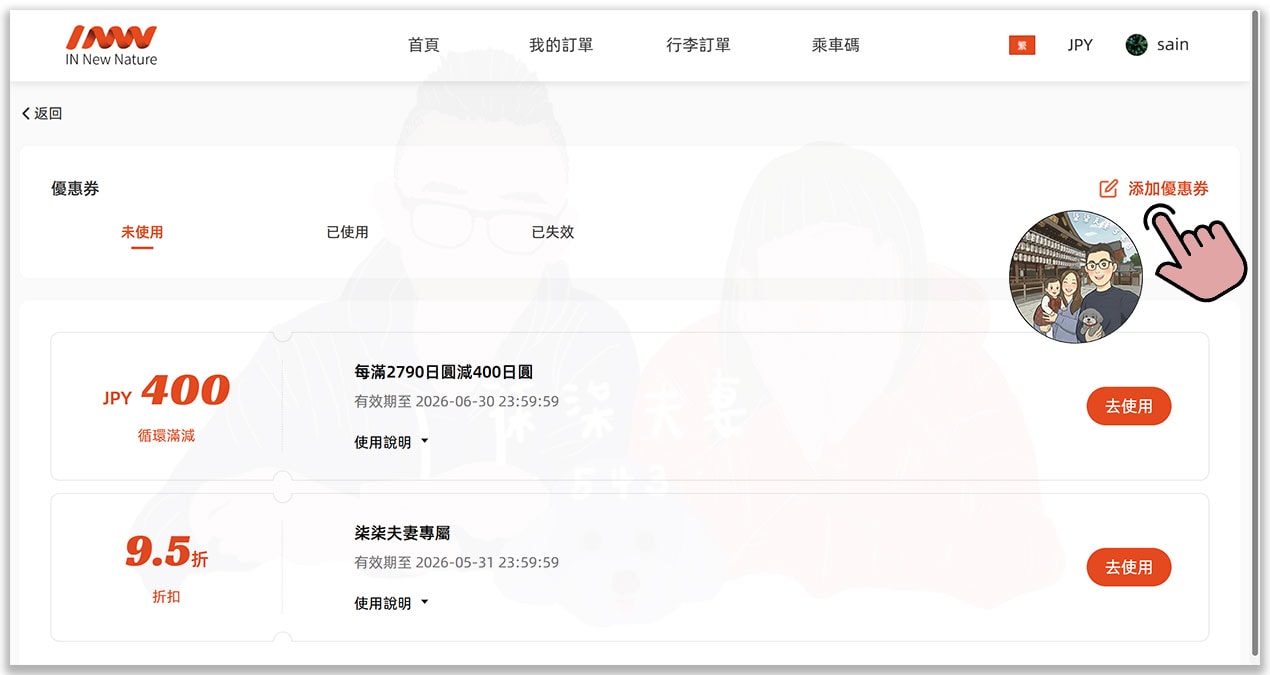Switch to the 已使用 used coupons tab
The image size is (1270, 675).
(x=347, y=232)
